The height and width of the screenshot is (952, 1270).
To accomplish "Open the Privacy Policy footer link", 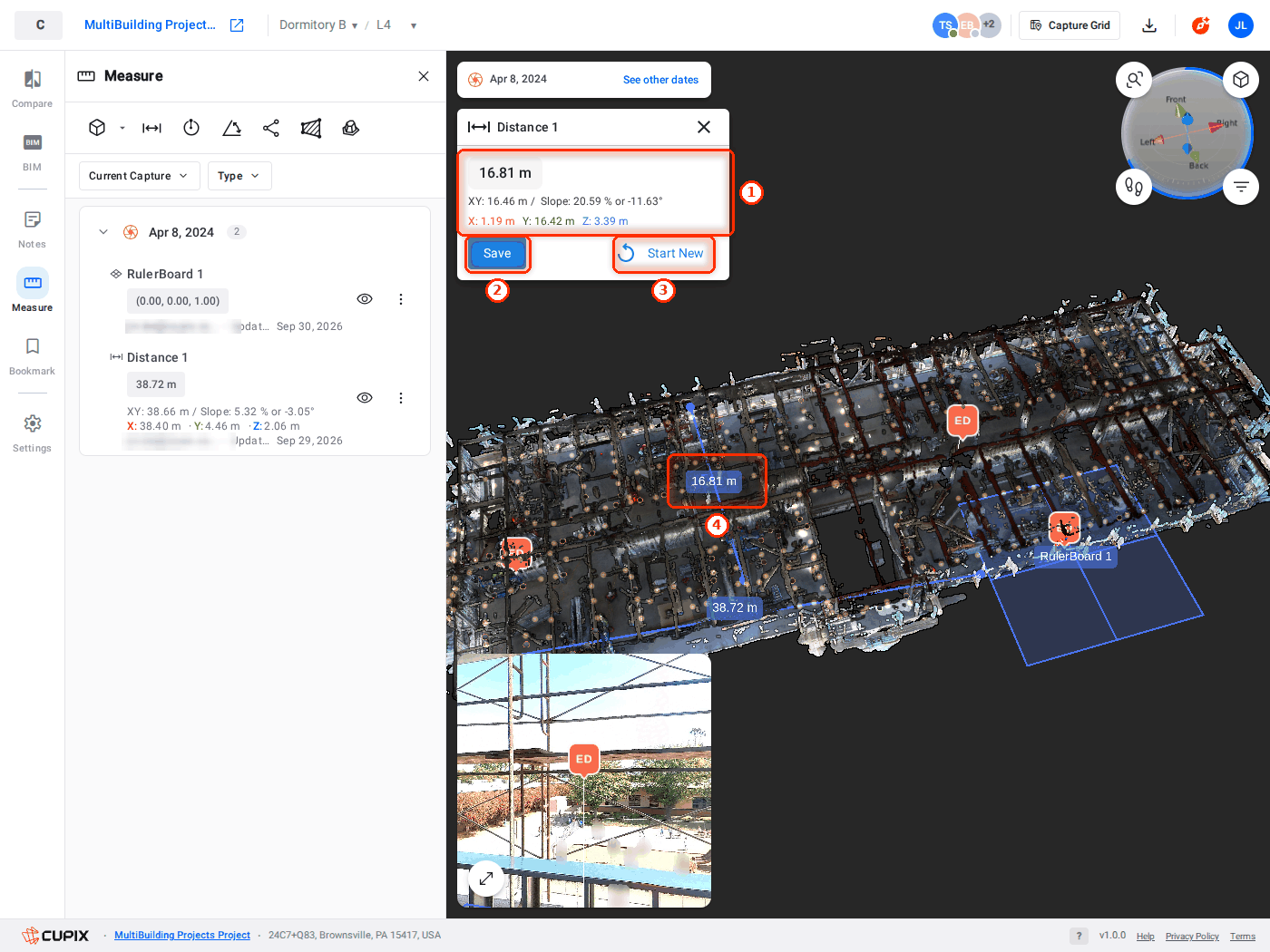I will [1192, 937].
